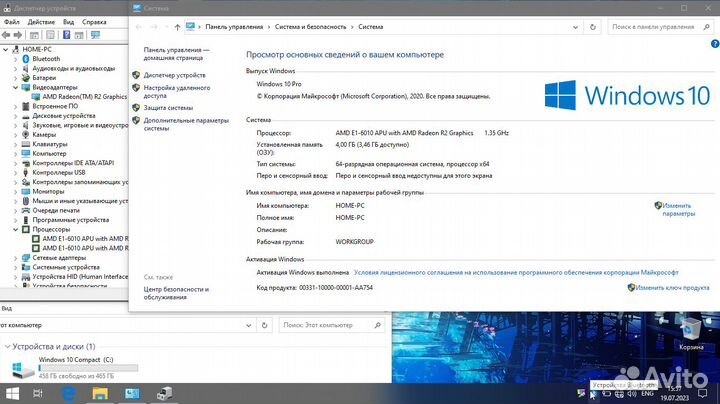Open File Explorer from the taskbar
Screen dimensions: 720x404
tap(100, 394)
